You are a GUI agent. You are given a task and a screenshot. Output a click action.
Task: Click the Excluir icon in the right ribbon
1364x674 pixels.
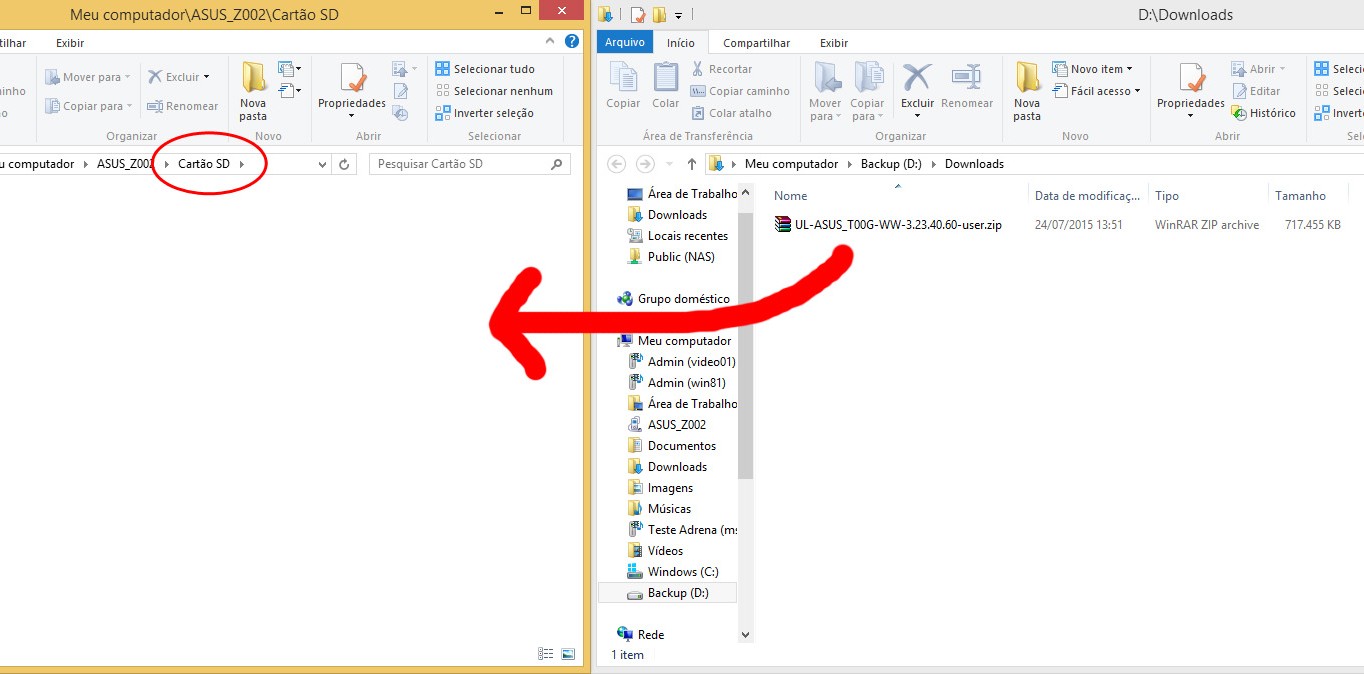coord(917,80)
